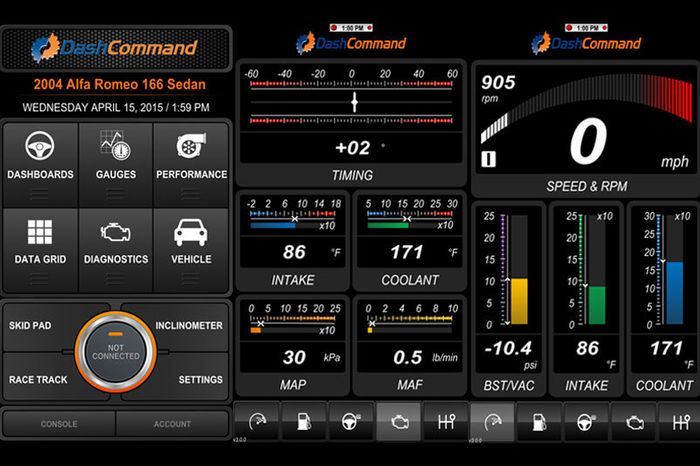Click the blue COOLANT vertical bar
This screenshot has width=700, height=466.
[x=675, y=293]
